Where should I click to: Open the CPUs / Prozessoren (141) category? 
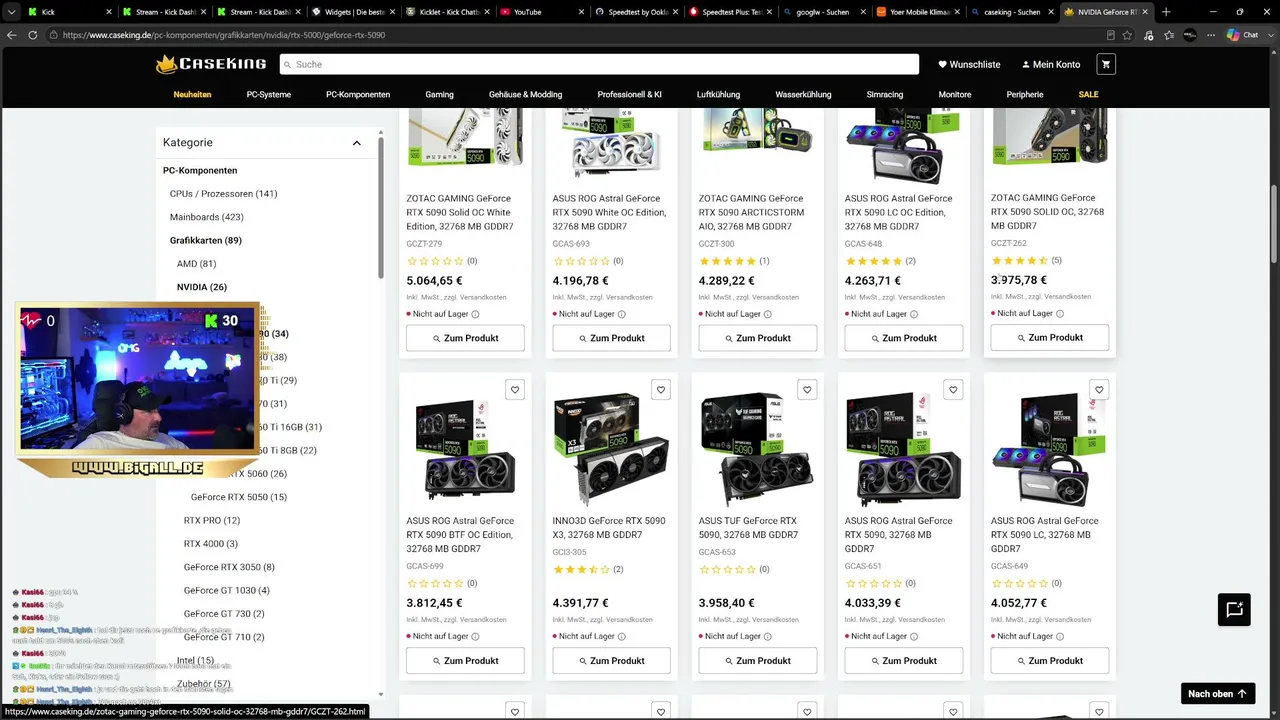(224, 194)
